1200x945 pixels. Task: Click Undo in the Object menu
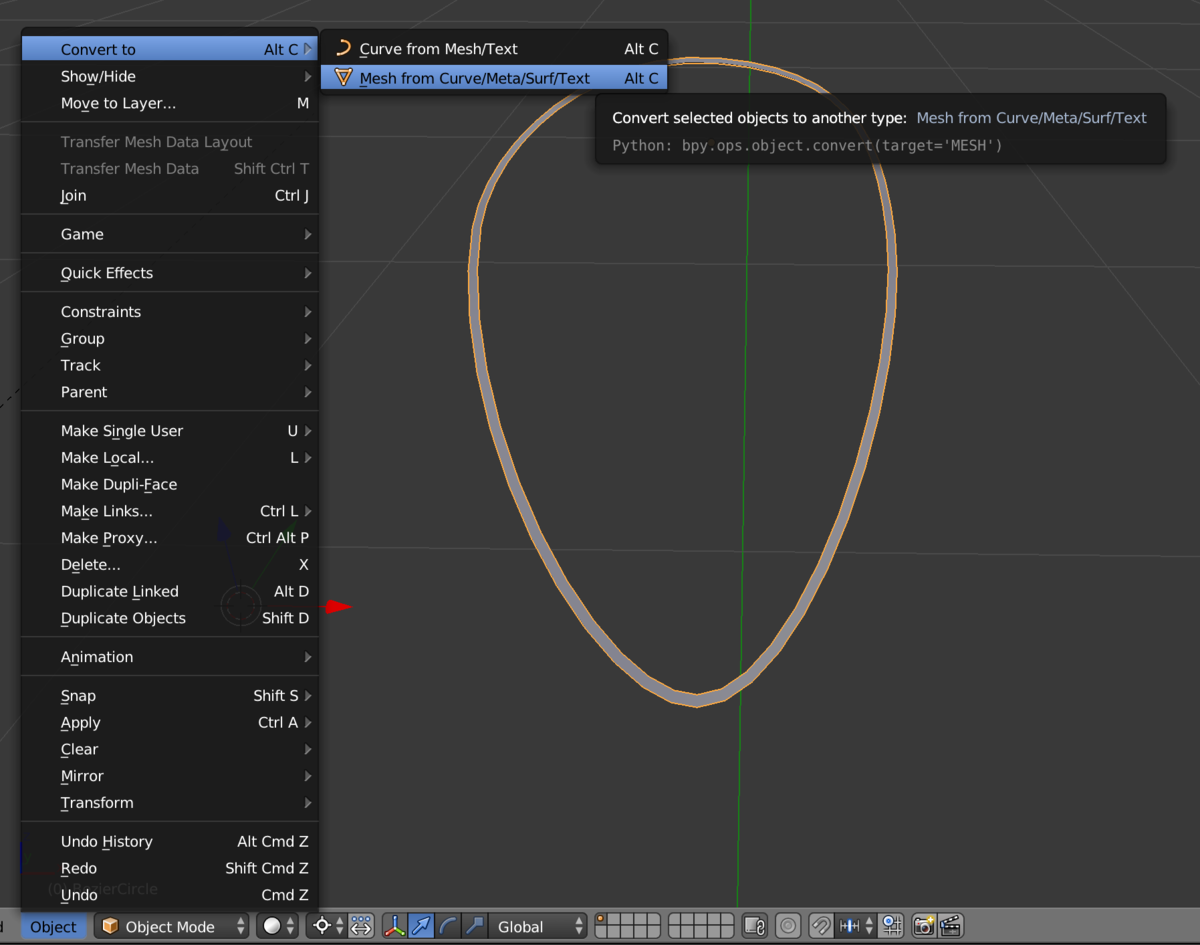tap(170, 895)
